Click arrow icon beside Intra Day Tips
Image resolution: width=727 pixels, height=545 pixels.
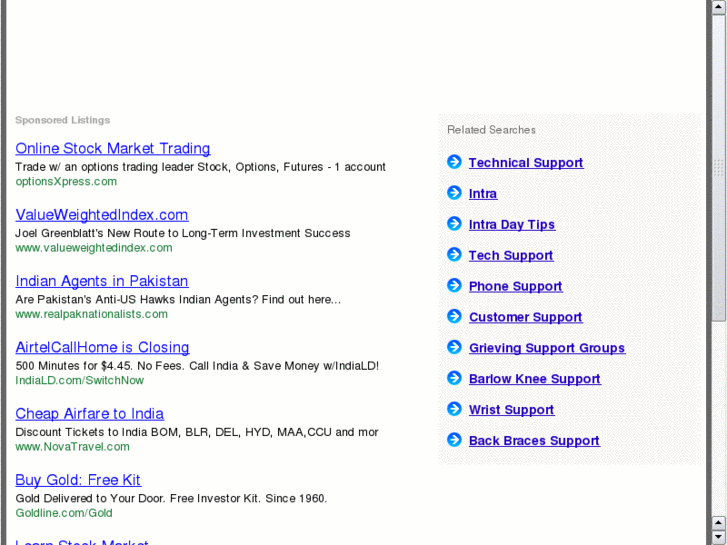pos(454,224)
